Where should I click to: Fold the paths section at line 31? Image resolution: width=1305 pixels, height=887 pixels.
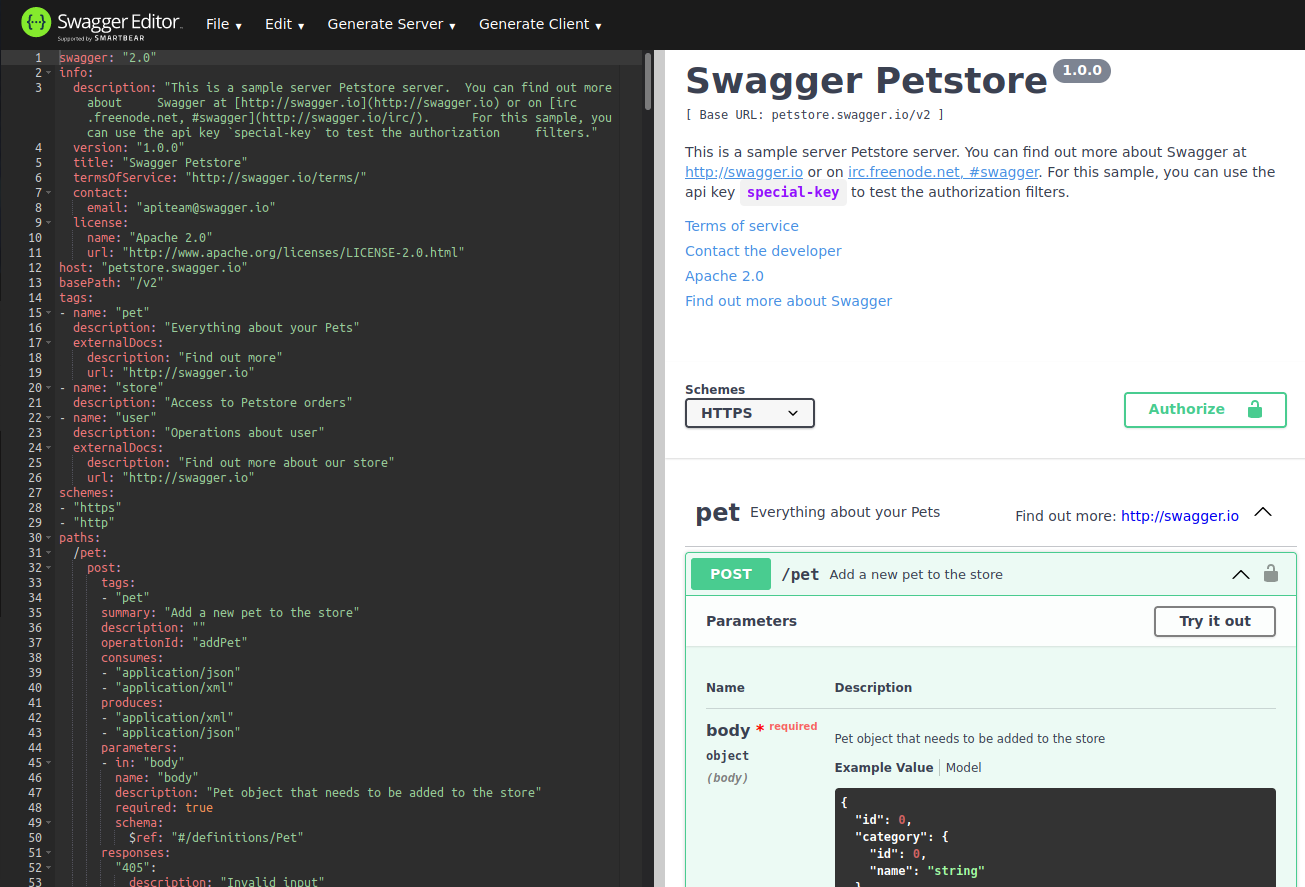tap(48, 537)
